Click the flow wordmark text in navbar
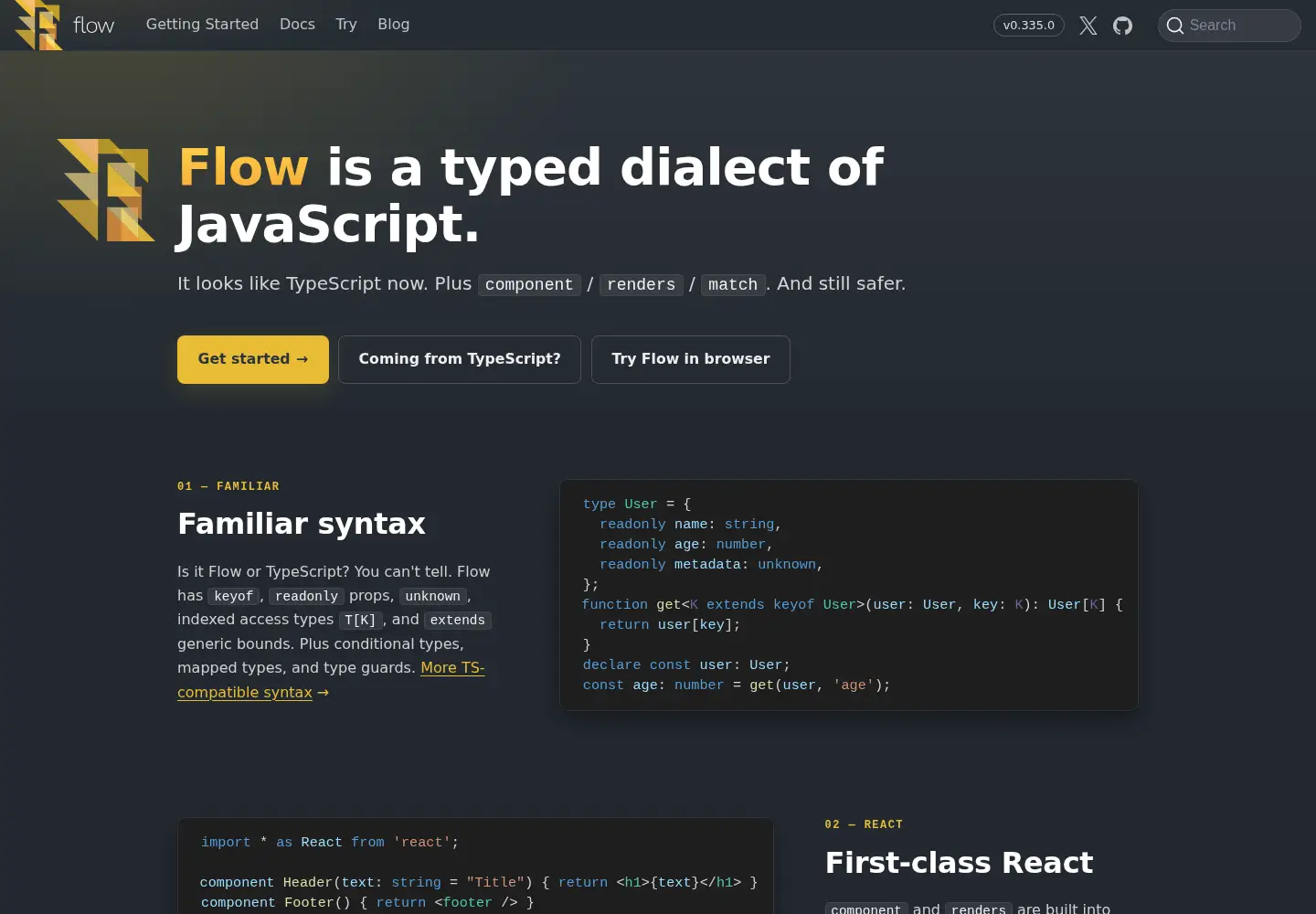Viewport: 1316px width, 914px height. (94, 26)
